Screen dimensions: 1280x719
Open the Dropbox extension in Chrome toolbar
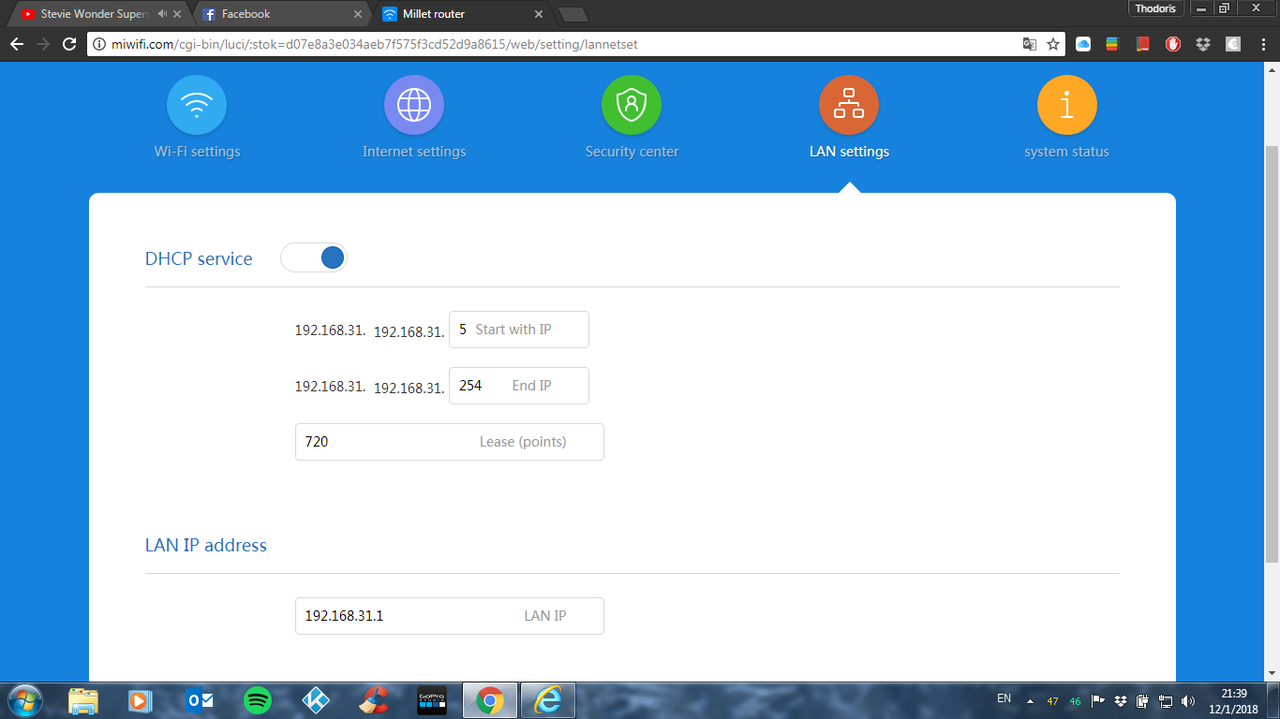tap(1203, 44)
